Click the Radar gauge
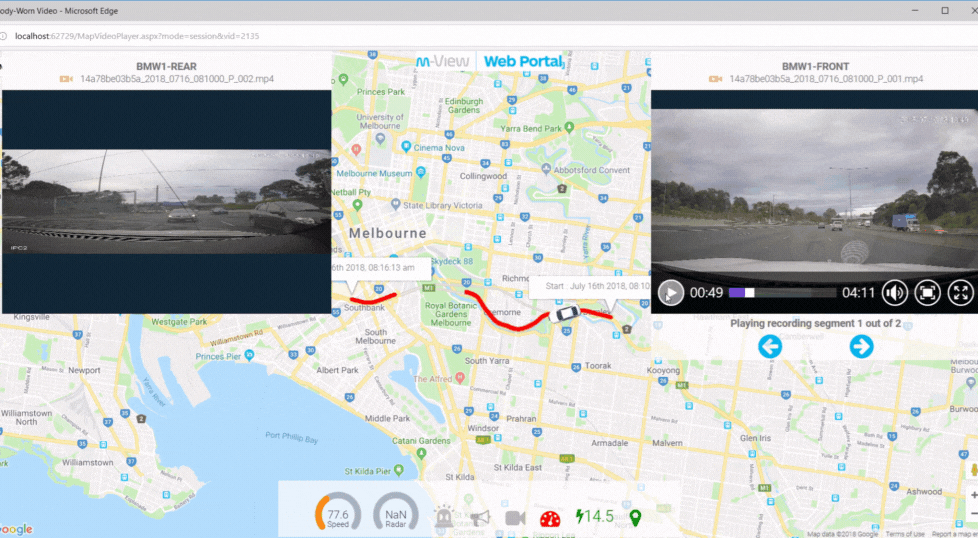Image resolution: width=978 pixels, height=538 pixels. click(x=396, y=514)
